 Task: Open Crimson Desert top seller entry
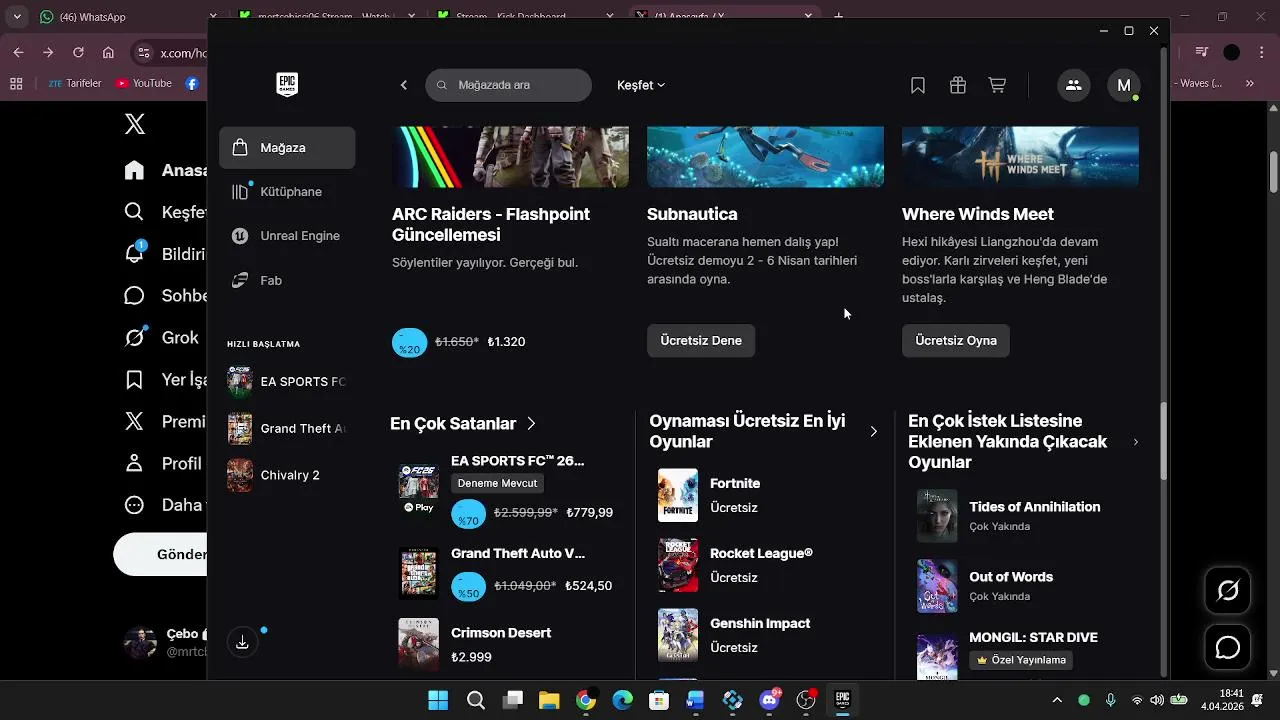coord(507,645)
